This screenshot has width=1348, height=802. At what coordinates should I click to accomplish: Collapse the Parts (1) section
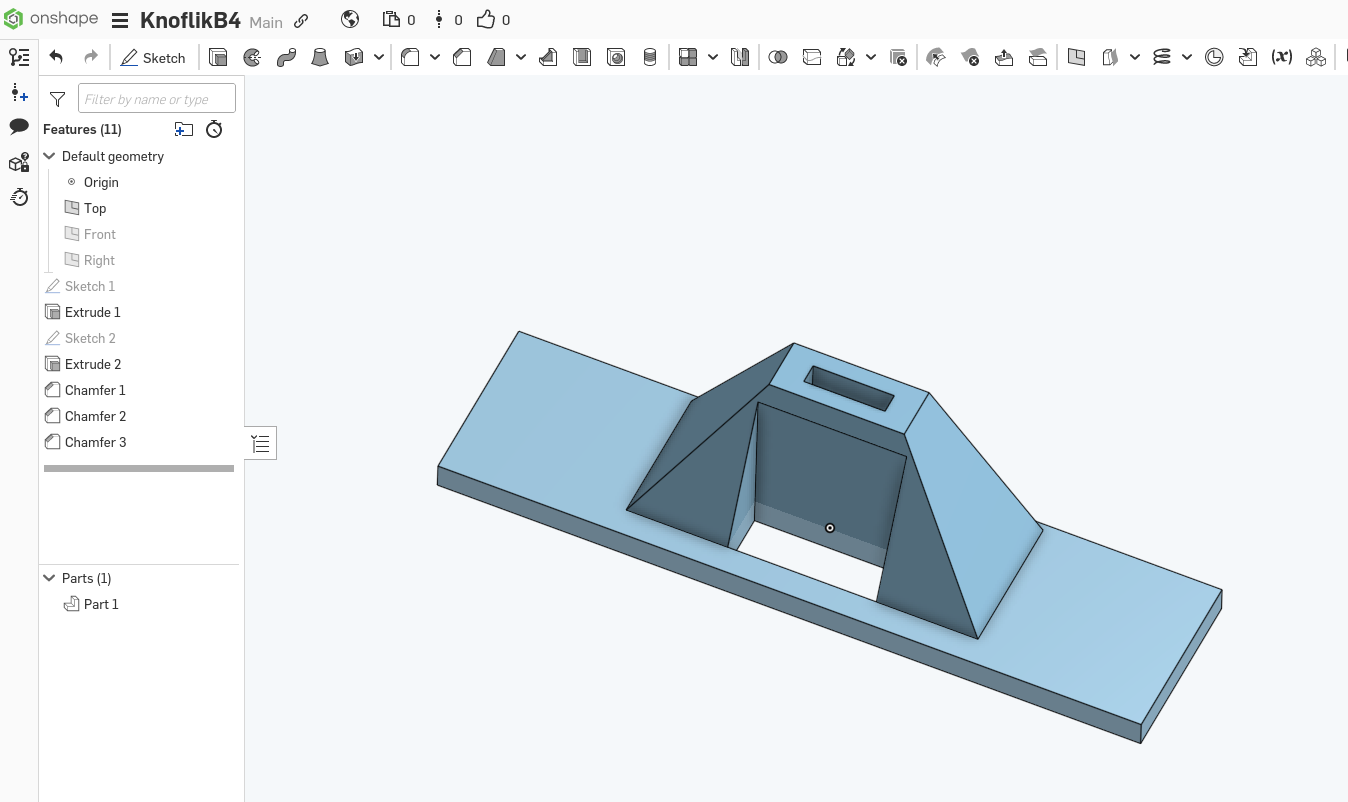tap(49, 578)
